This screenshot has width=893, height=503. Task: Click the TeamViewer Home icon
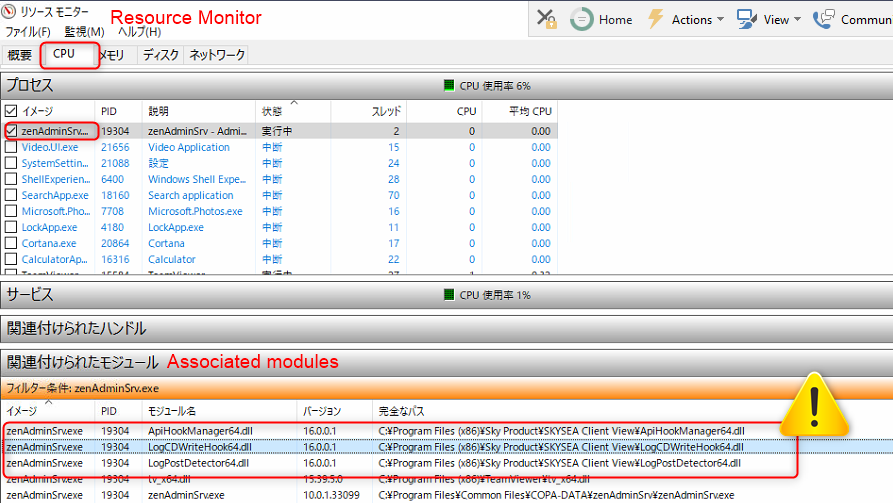click(581, 19)
